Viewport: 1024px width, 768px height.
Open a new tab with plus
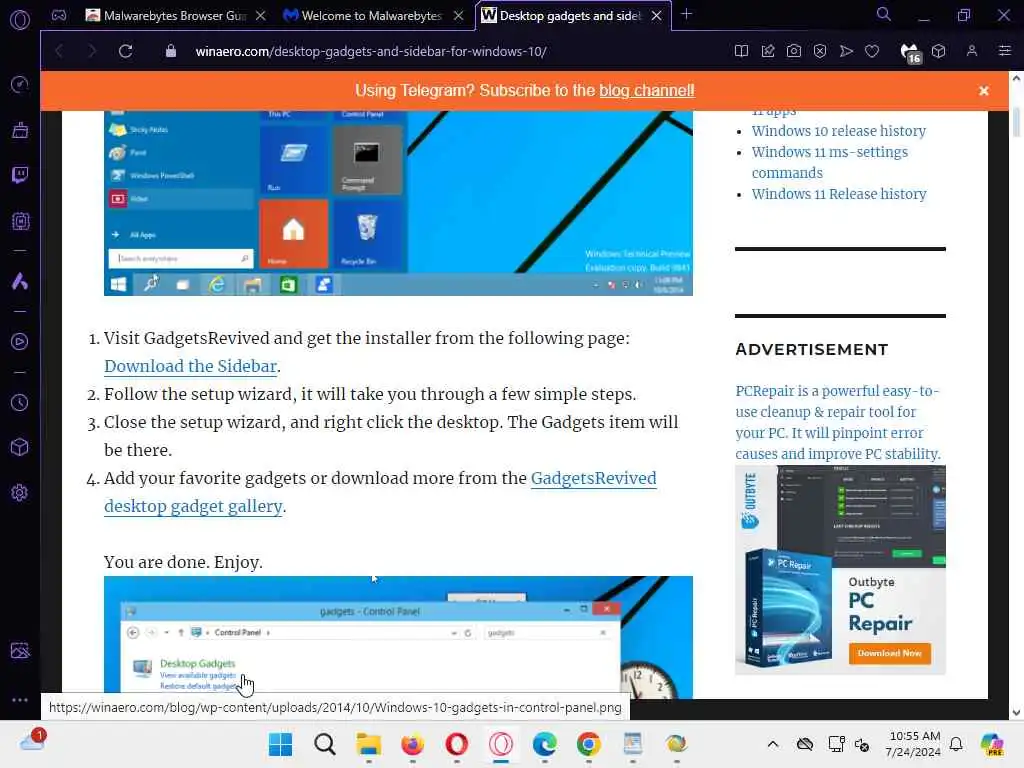[686, 14]
